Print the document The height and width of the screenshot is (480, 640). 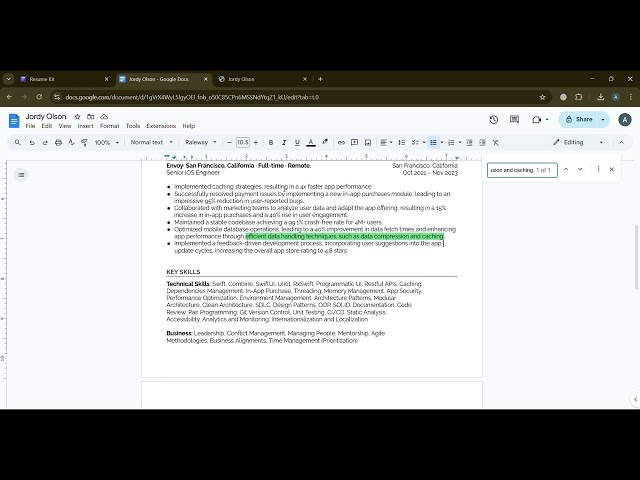click(58, 142)
